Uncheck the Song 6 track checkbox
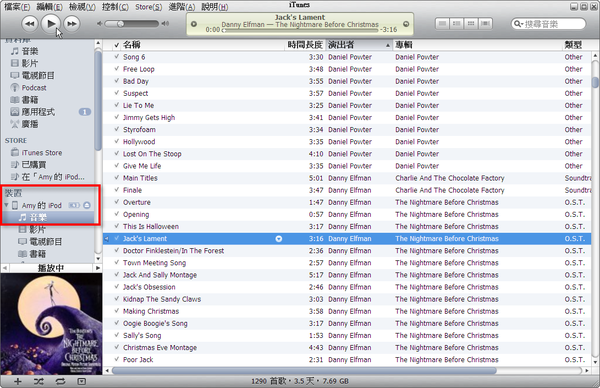The image size is (600, 388). coord(117,57)
